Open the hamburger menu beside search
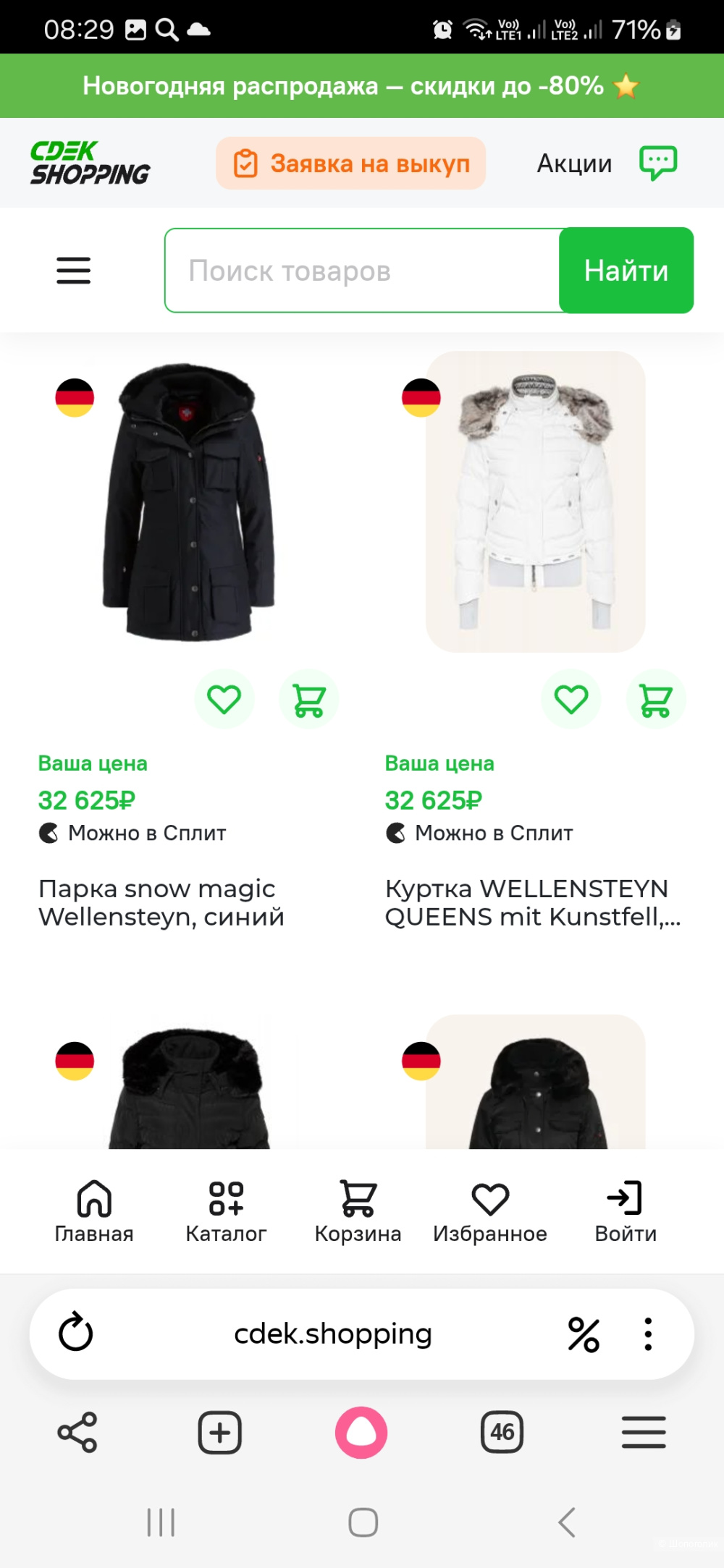This screenshot has width=724, height=1568. click(74, 271)
